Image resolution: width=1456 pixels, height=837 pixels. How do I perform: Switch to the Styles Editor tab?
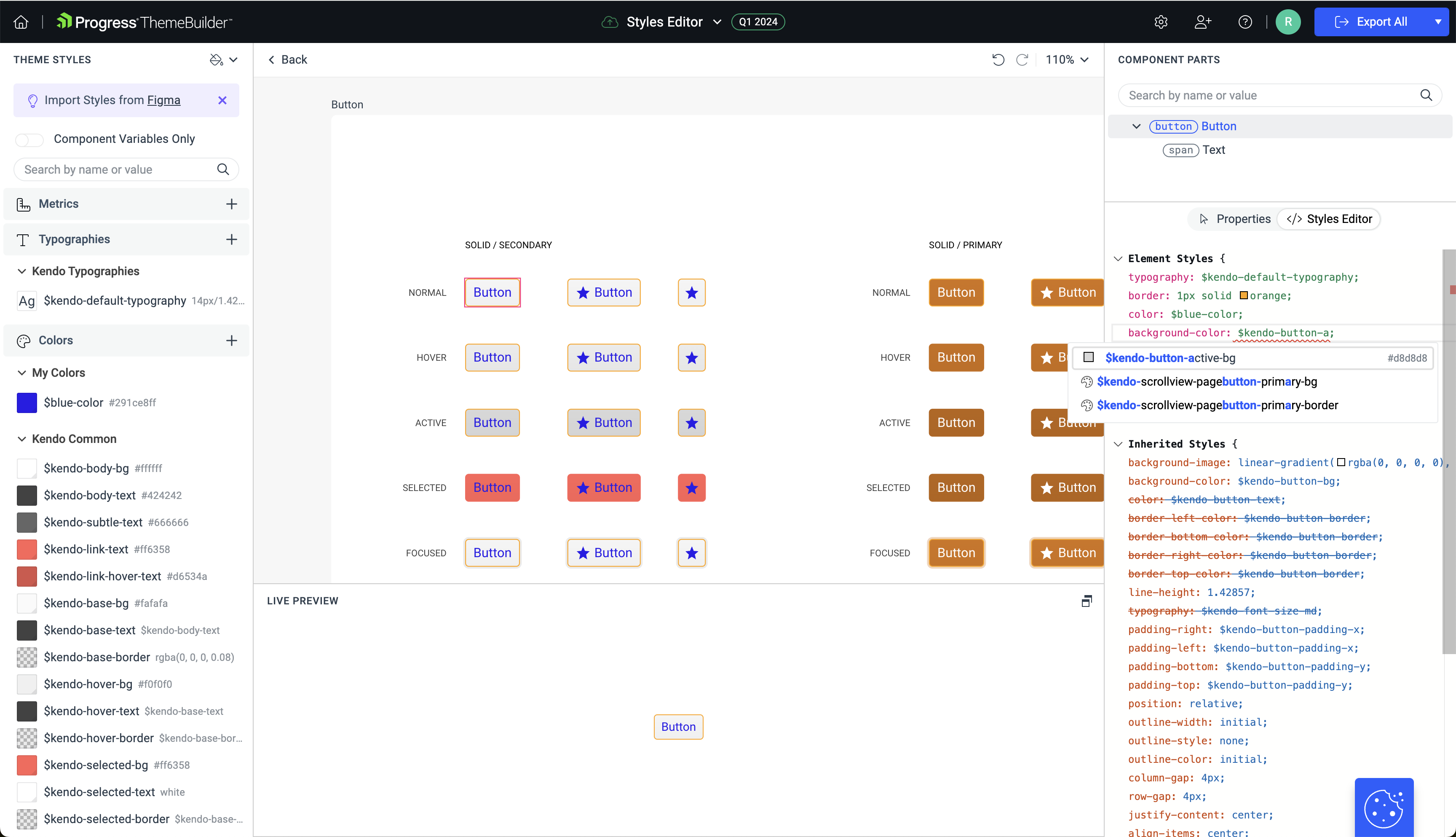point(1328,219)
